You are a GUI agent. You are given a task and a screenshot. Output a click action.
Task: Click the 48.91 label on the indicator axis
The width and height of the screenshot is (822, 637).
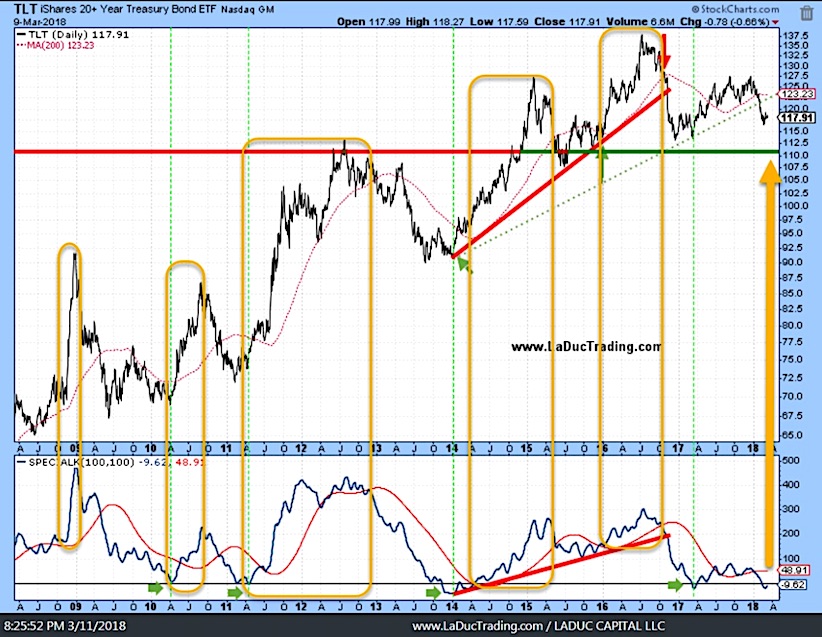[x=794, y=570]
